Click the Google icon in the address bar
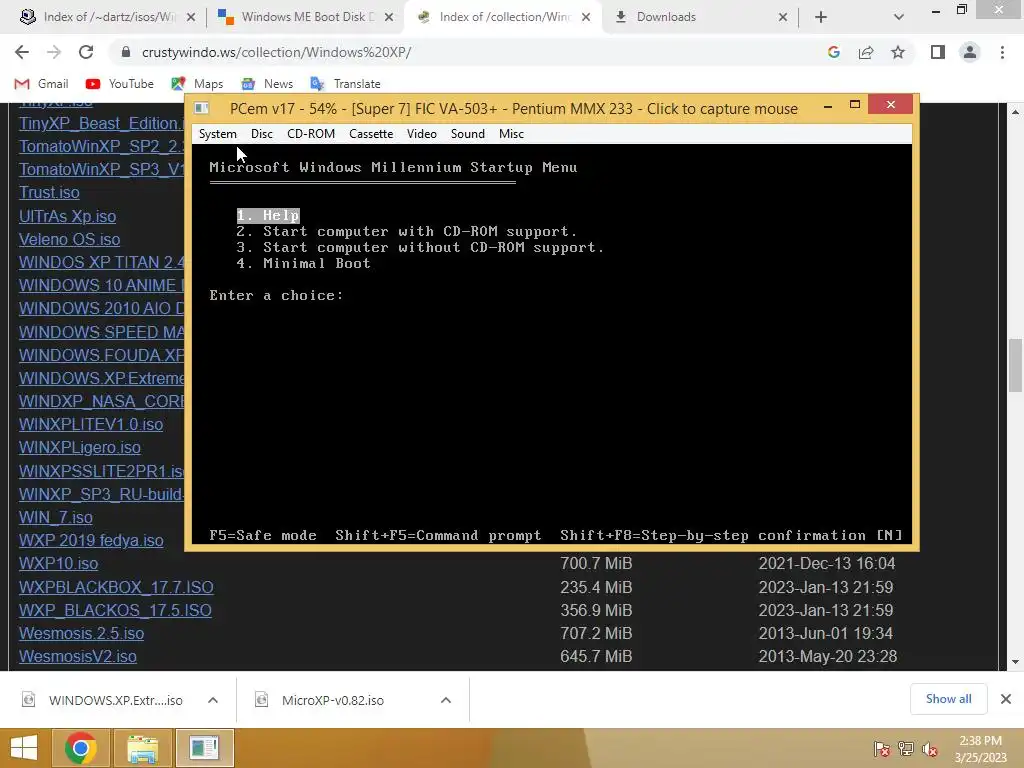 click(x=833, y=52)
